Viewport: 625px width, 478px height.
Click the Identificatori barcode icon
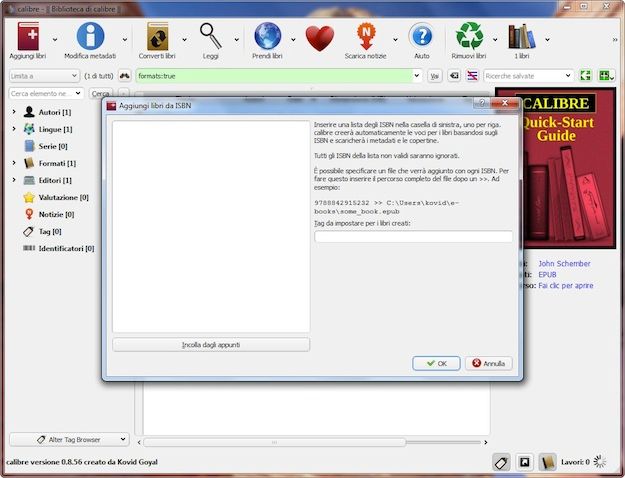[x=29, y=248]
